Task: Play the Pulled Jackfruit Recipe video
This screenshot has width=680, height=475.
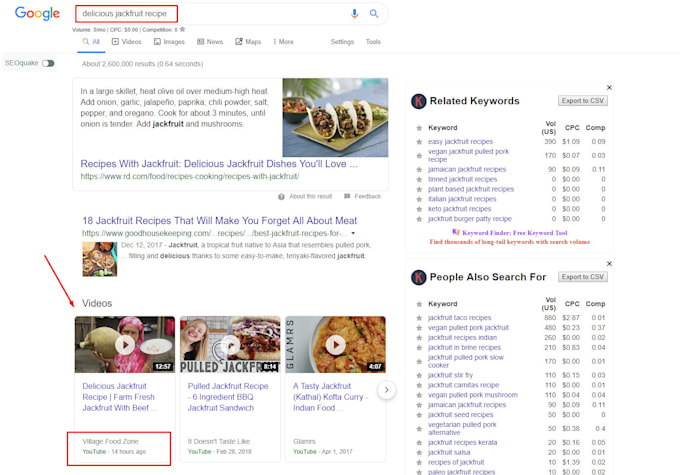Action: tap(230, 345)
